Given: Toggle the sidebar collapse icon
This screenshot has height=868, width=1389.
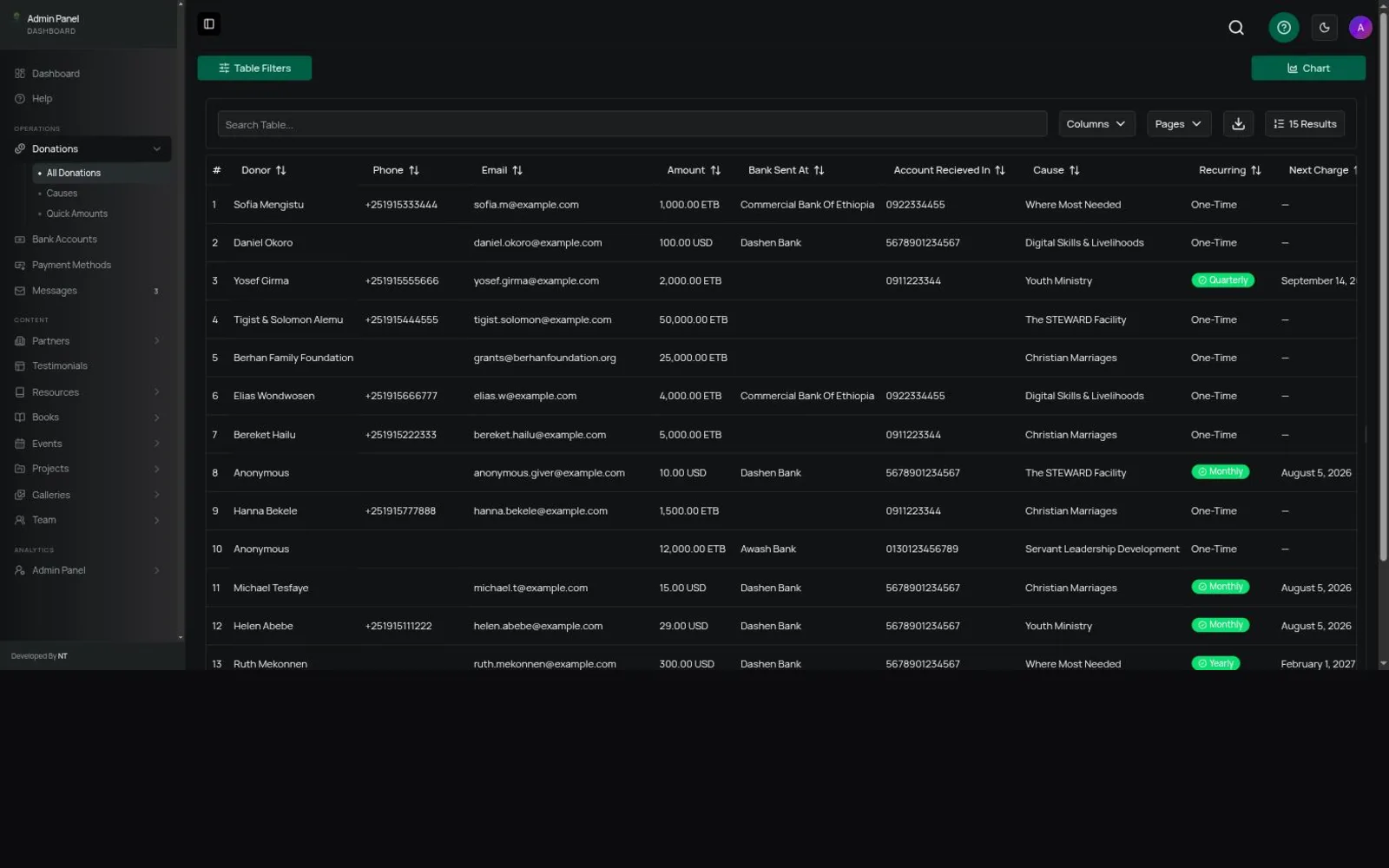Looking at the screenshot, I should (209, 24).
